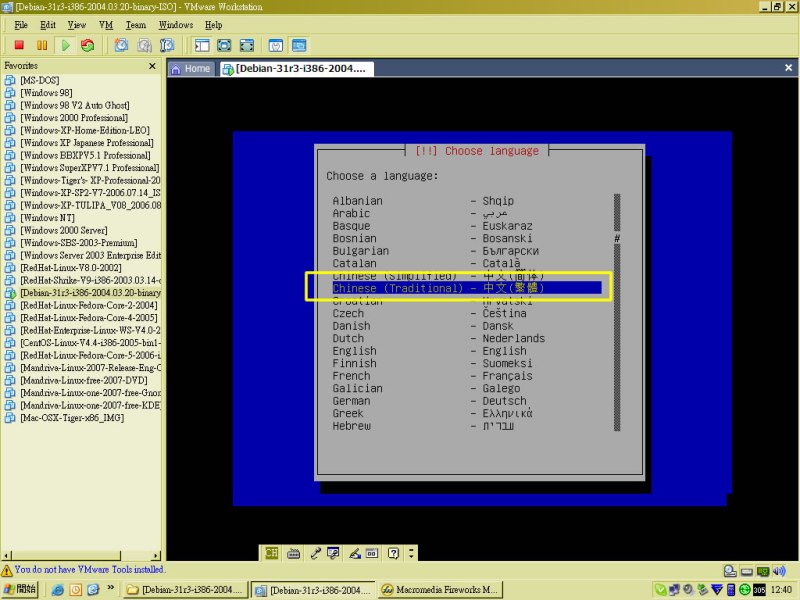Click the Suspend VM toolbar button
Screen dimensions: 800x600
(42, 45)
